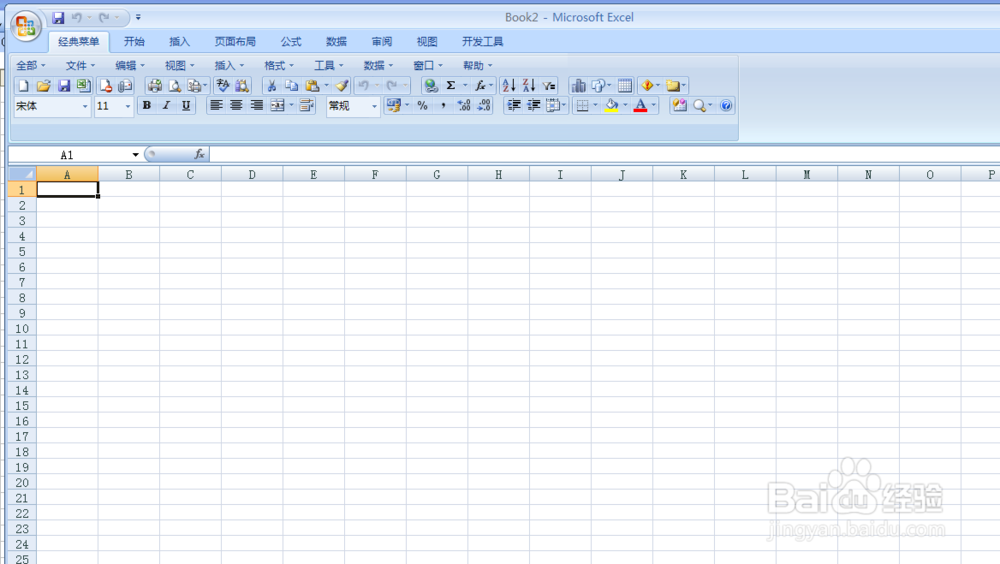Click Save in Quick Access Toolbar

click(x=58, y=18)
